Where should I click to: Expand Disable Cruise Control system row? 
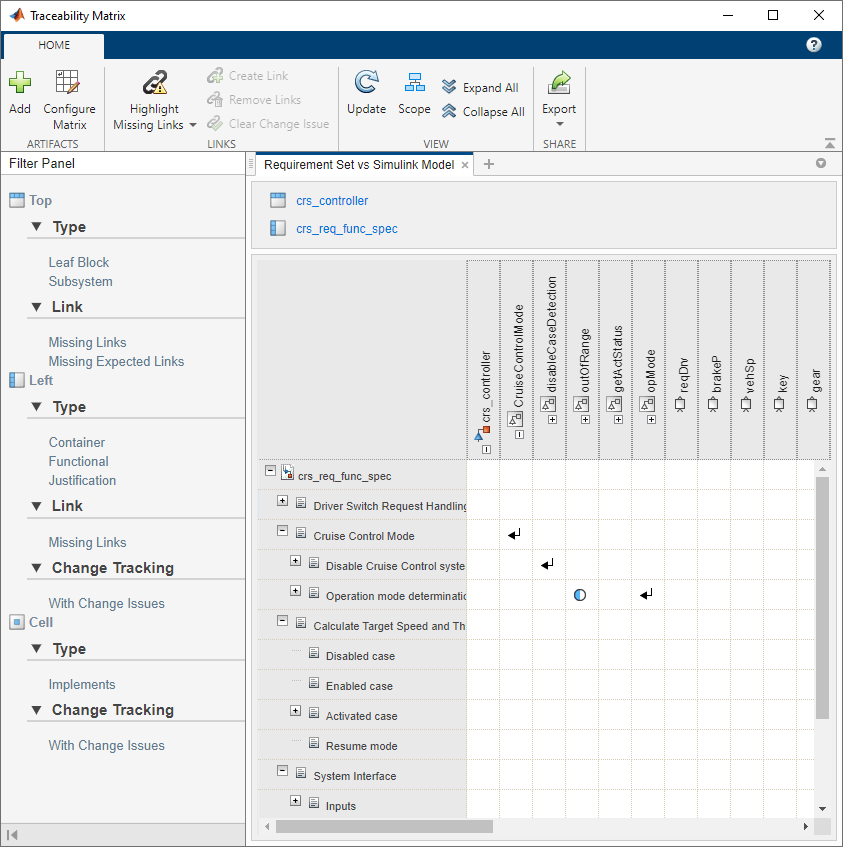pyautogui.click(x=295, y=561)
